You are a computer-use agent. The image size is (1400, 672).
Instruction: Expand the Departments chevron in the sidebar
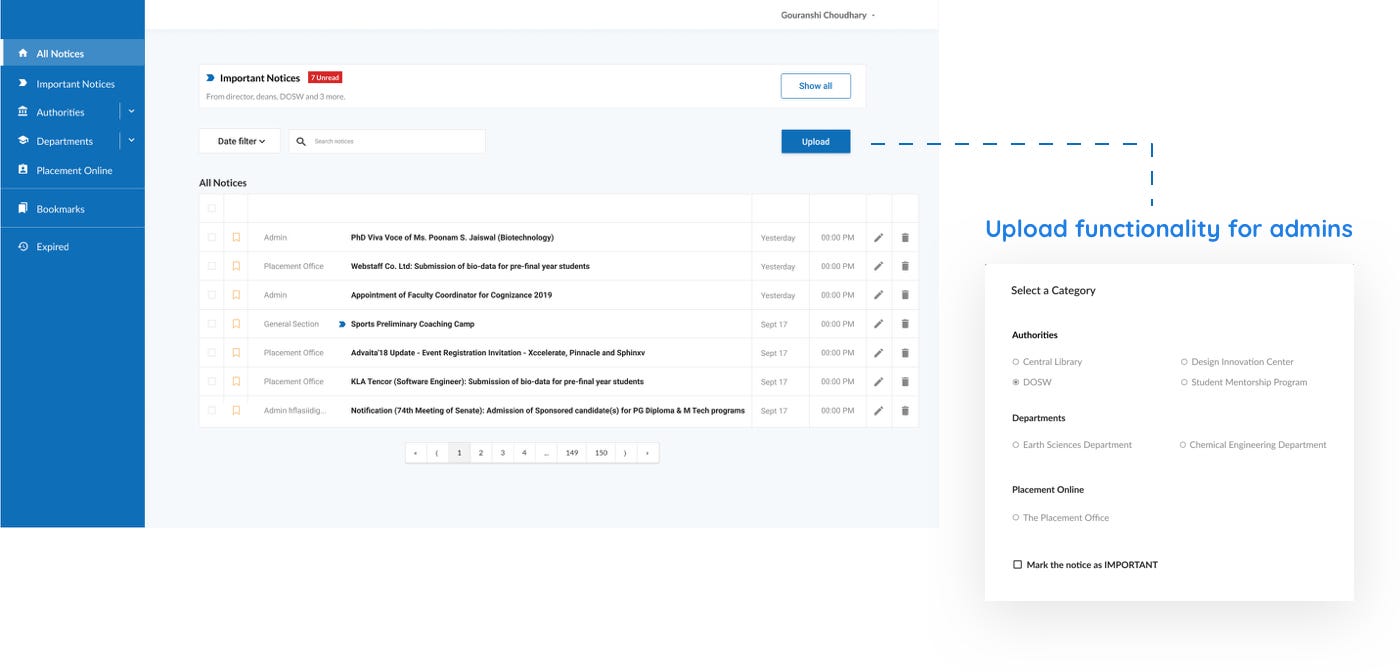tap(130, 140)
